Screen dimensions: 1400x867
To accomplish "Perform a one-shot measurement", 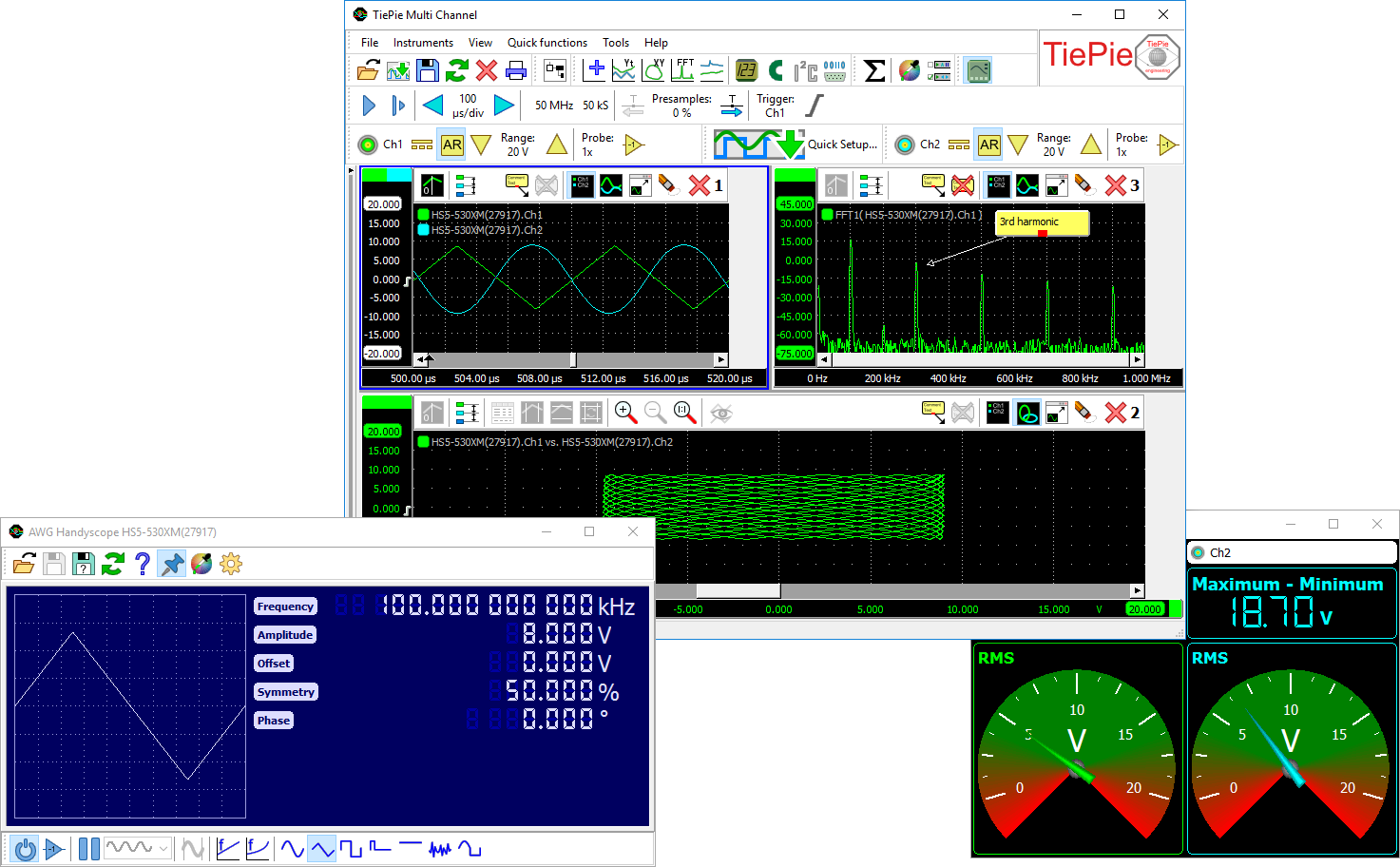I will pyautogui.click(x=399, y=106).
